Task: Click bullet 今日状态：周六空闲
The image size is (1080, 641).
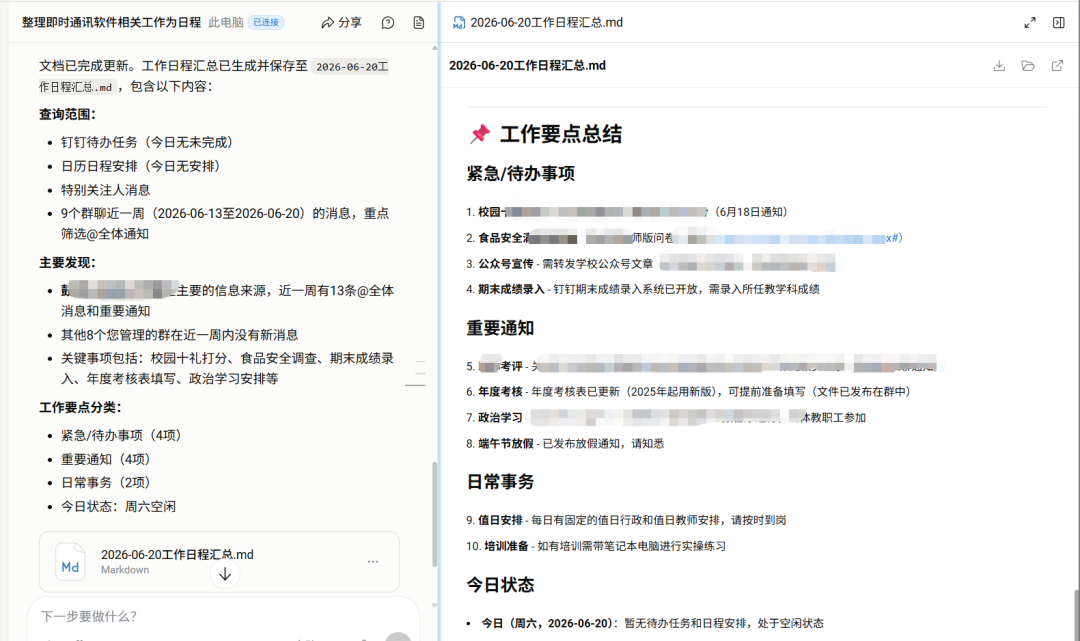Action: (x=118, y=507)
